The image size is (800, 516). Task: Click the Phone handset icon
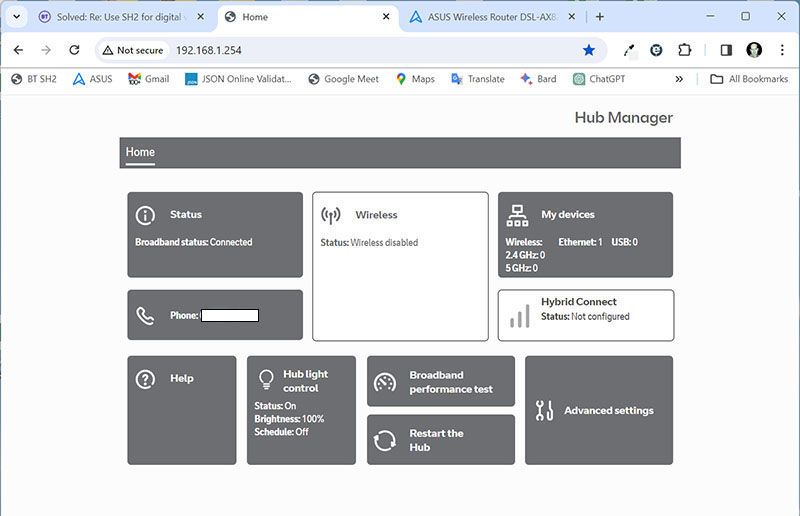click(x=146, y=316)
